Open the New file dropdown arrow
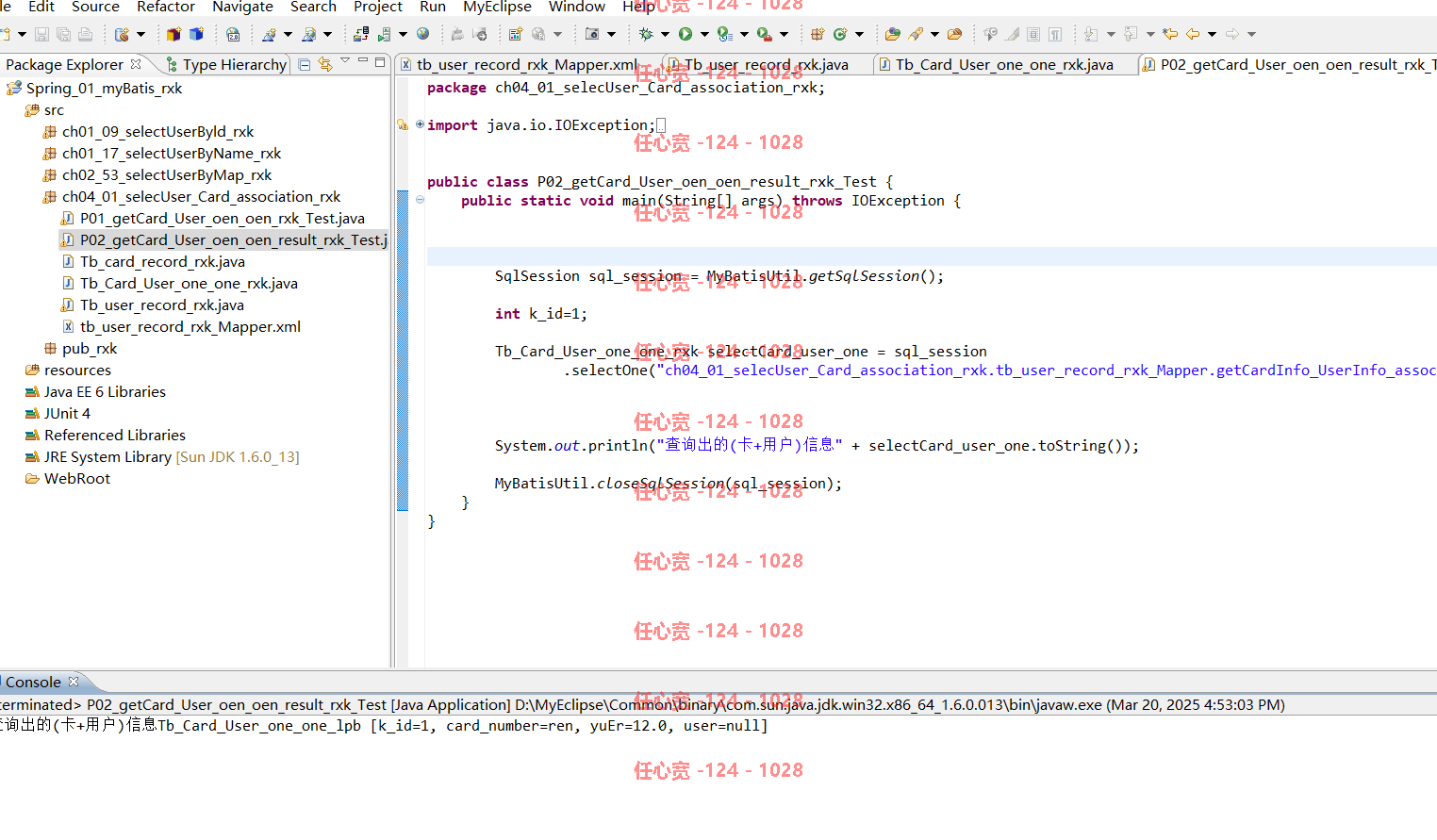The width and height of the screenshot is (1437, 840). click(x=22, y=35)
